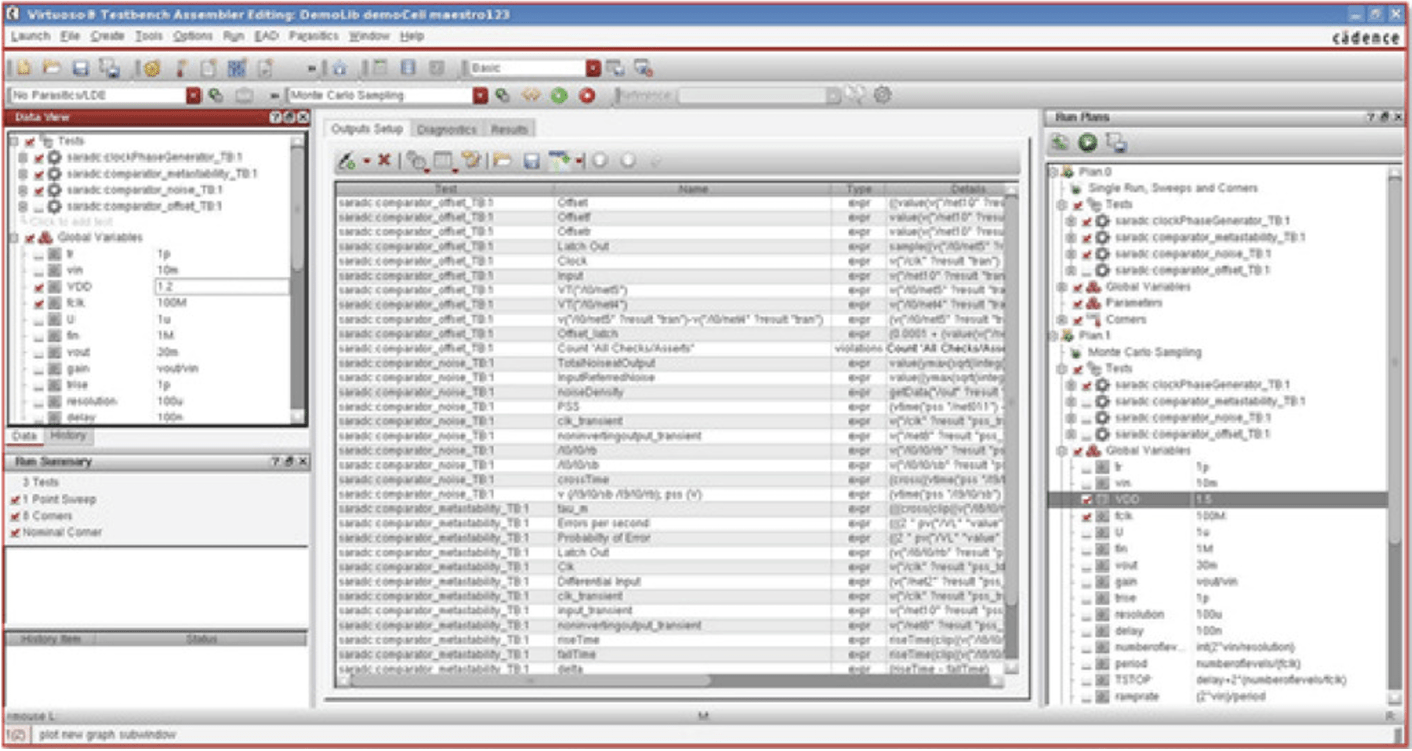Image resolution: width=1412 pixels, height=751 pixels.
Task: Enable the vin variable checkbox in Data View
Action: (x=39, y=271)
